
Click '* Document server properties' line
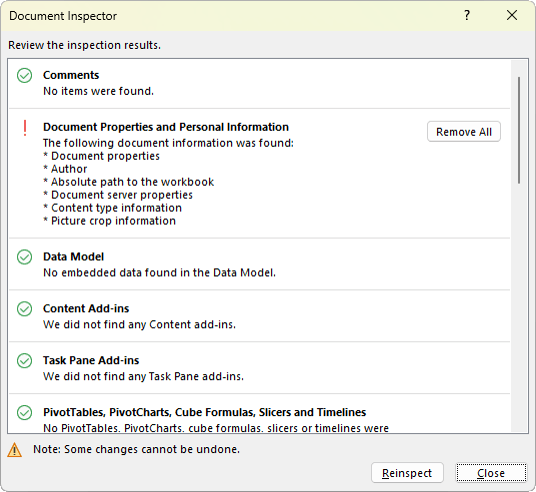click(x=118, y=195)
